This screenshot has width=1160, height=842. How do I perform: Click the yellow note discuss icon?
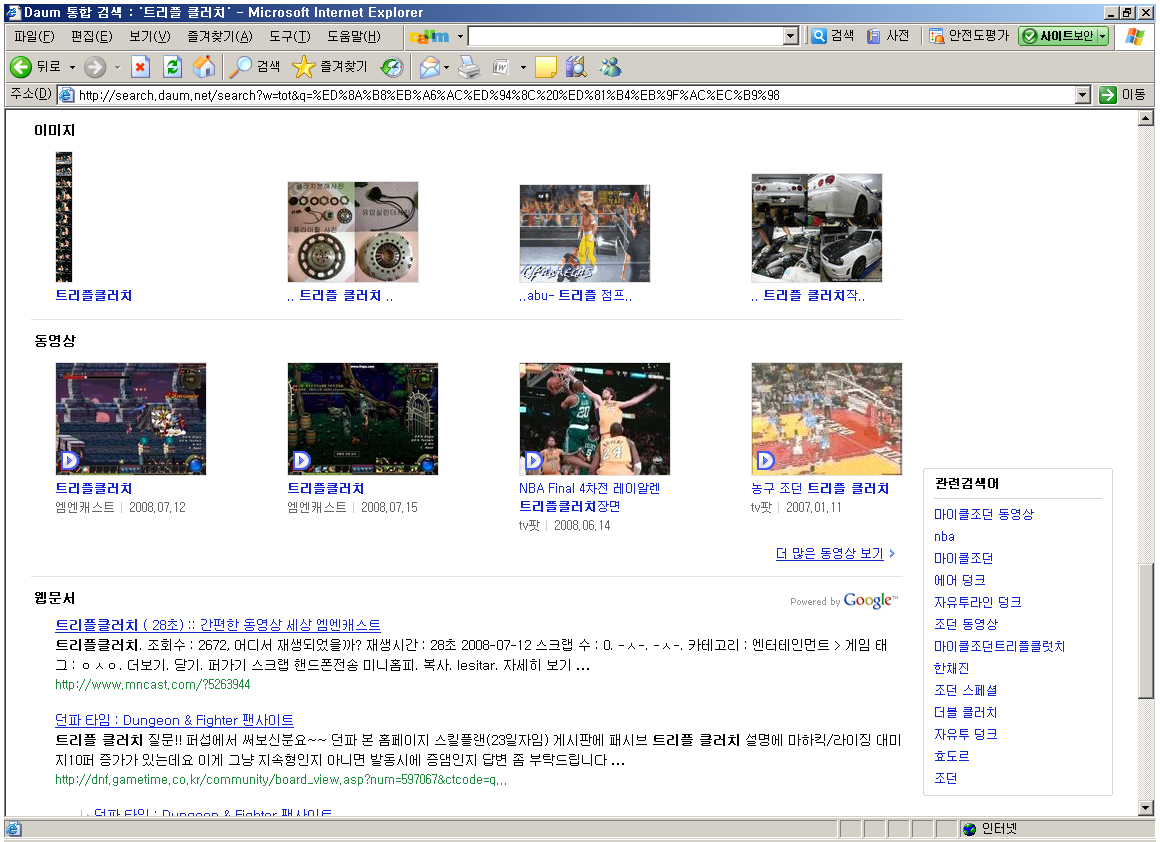click(545, 67)
